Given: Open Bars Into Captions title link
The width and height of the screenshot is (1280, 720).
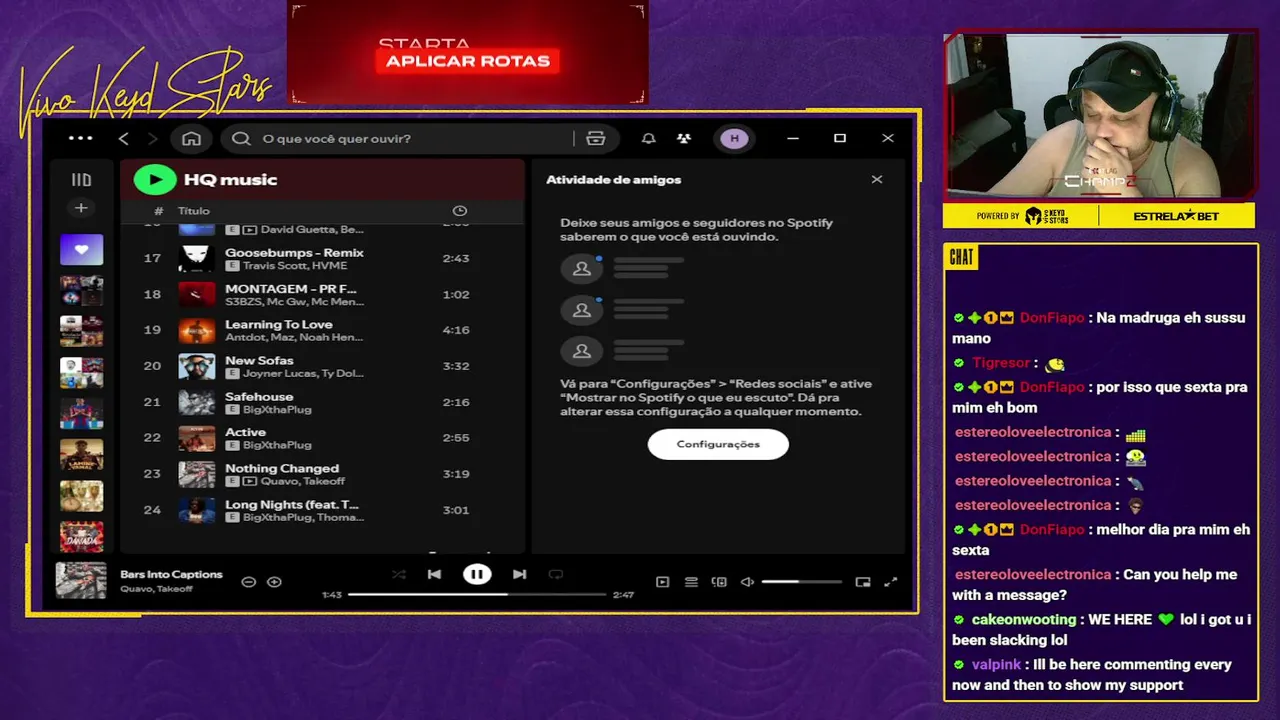Looking at the screenshot, I should tap(171, 574).
